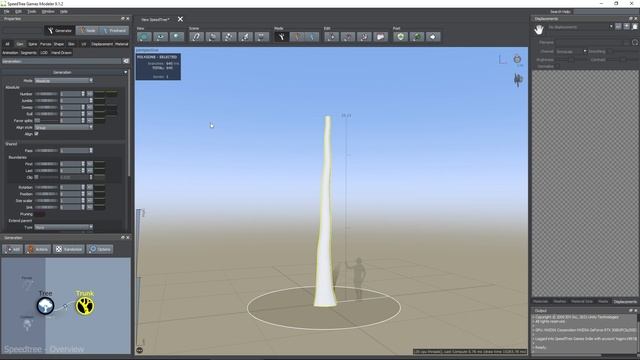This screenshot has width=640, height=360.
Task: Click the Rotation slider
Action: click(46, 187)
